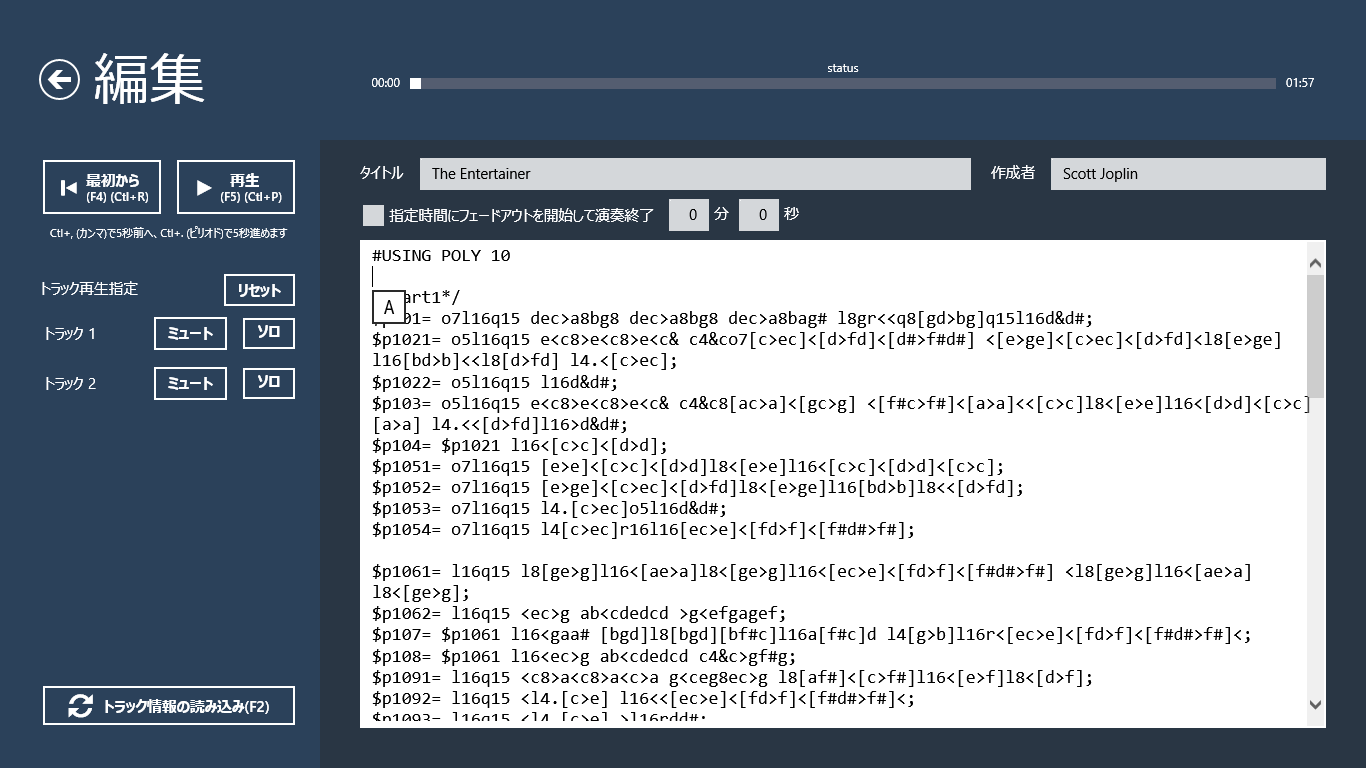
Task: Click the line starting '$p1054='
Action: (x=643, y=529)
